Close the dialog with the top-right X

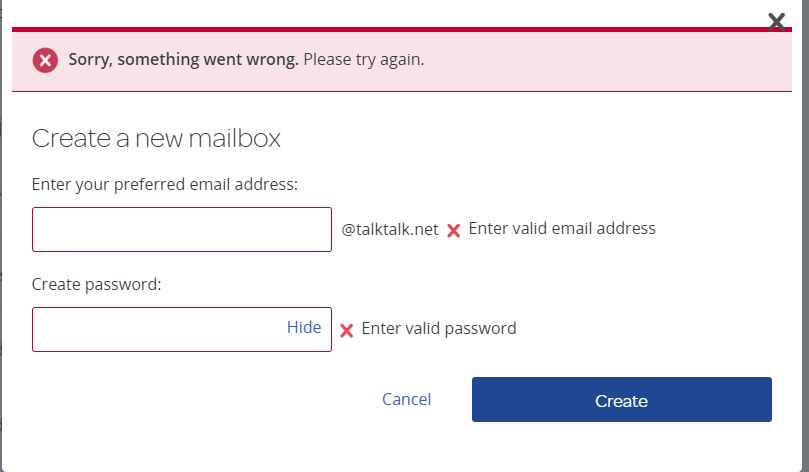[x=776, y=21]
